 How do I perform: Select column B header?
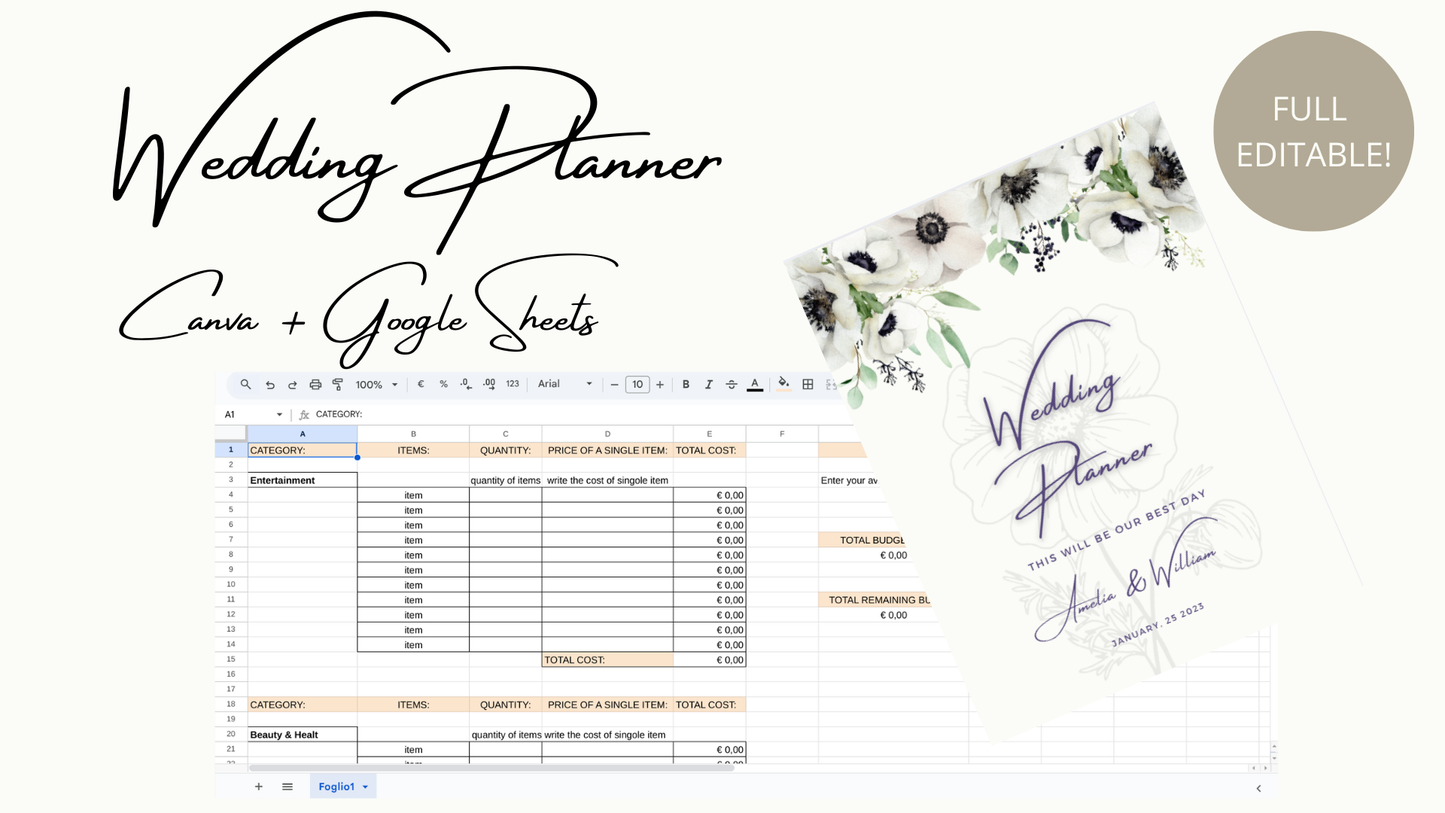coord(413,434)
